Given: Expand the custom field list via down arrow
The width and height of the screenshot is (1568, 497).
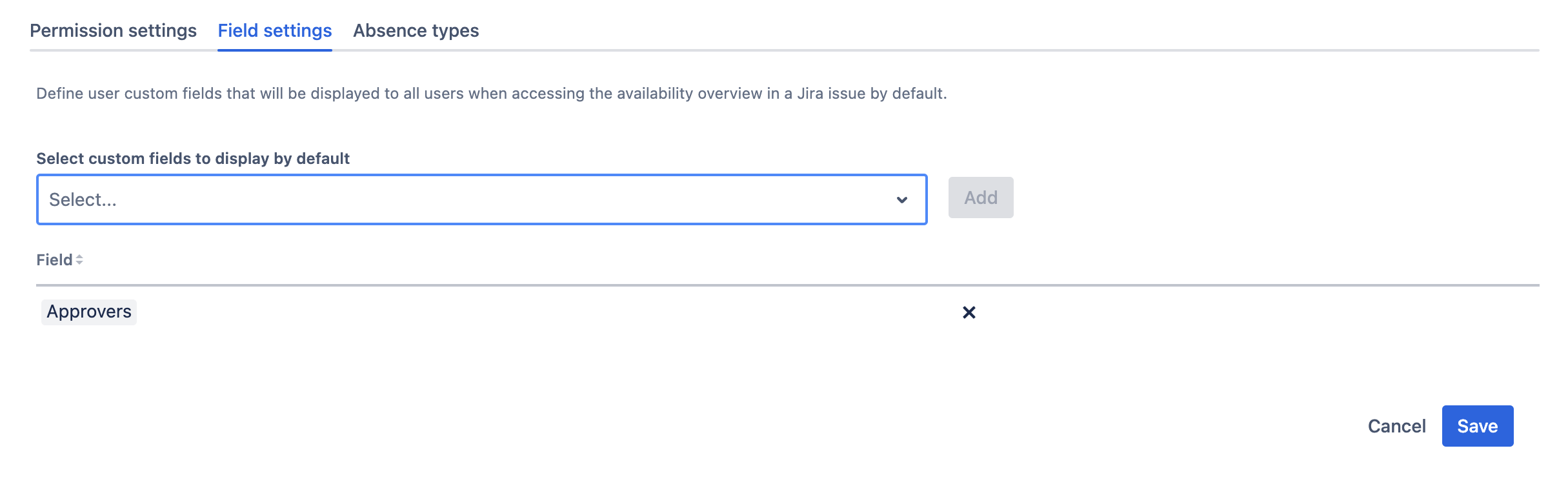Looking at the screenshot, I should [902, 200].
